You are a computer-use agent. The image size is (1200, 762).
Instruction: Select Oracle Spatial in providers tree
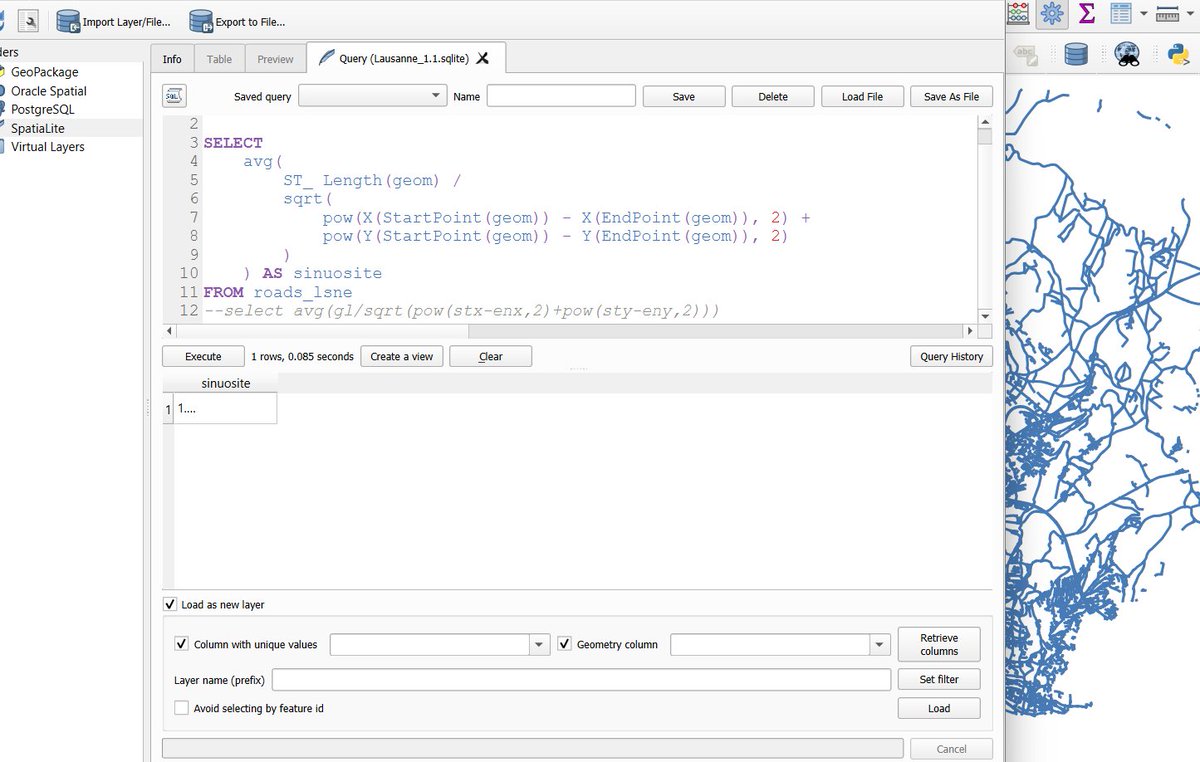[48, 91]
